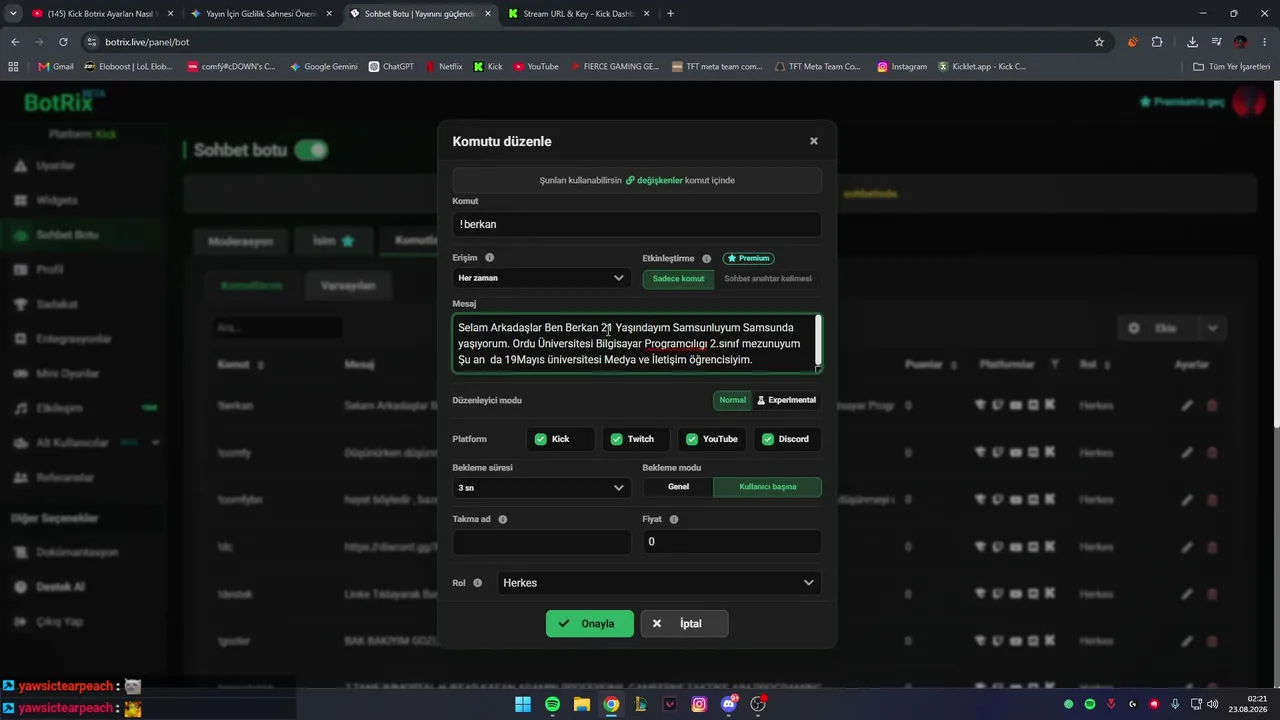Cancel editing with the İptal button
Image resolution: width=1280 pixels, height=720 pixels.
point(684,623)
